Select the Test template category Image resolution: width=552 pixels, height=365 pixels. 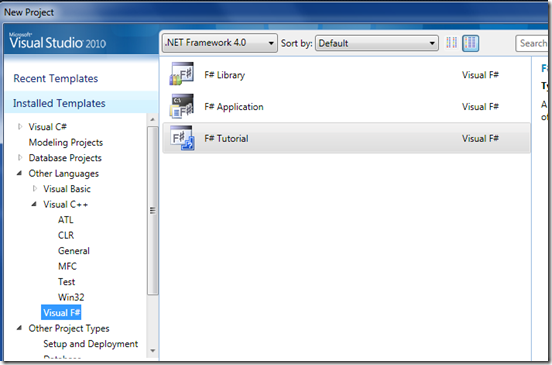coord(66,282)
